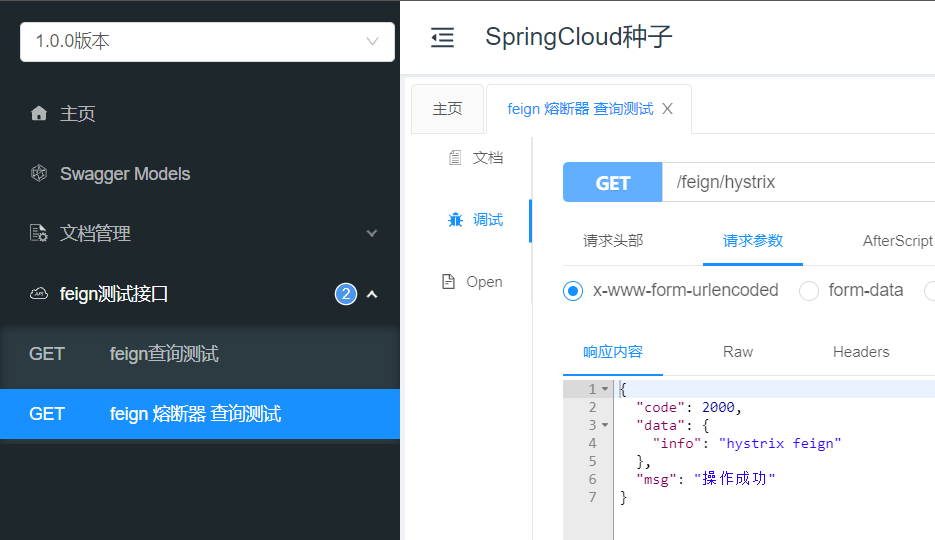935x540 pixels.
Task: Click the /feign/hystrix URL field
Action: (798, 182)
